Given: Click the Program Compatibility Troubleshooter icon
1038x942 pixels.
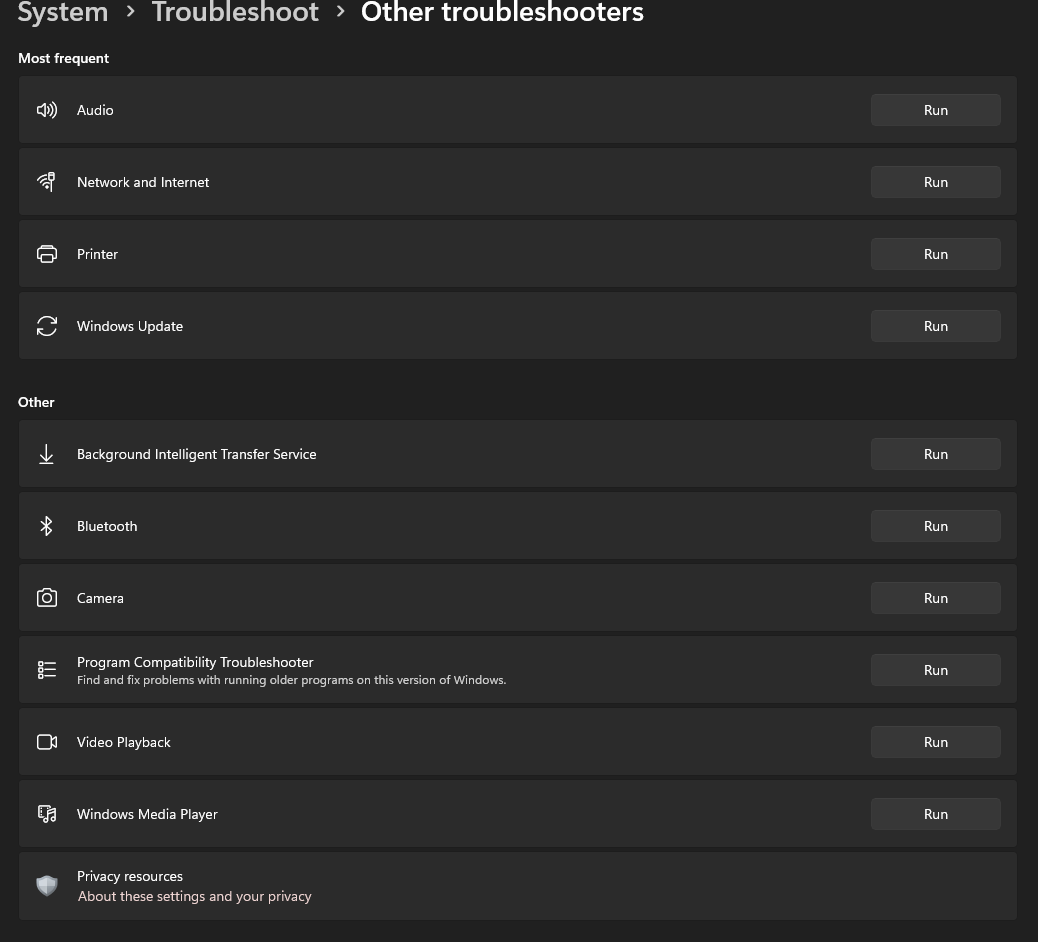Looking at the screenshot, I should (x=47, y=670).
